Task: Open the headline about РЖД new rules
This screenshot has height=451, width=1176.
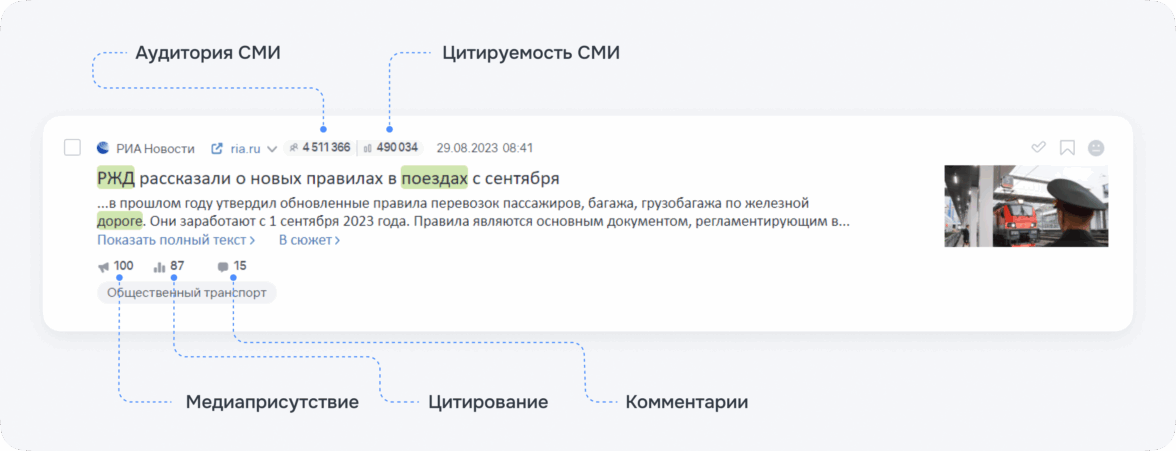Action: coord(328,178)
